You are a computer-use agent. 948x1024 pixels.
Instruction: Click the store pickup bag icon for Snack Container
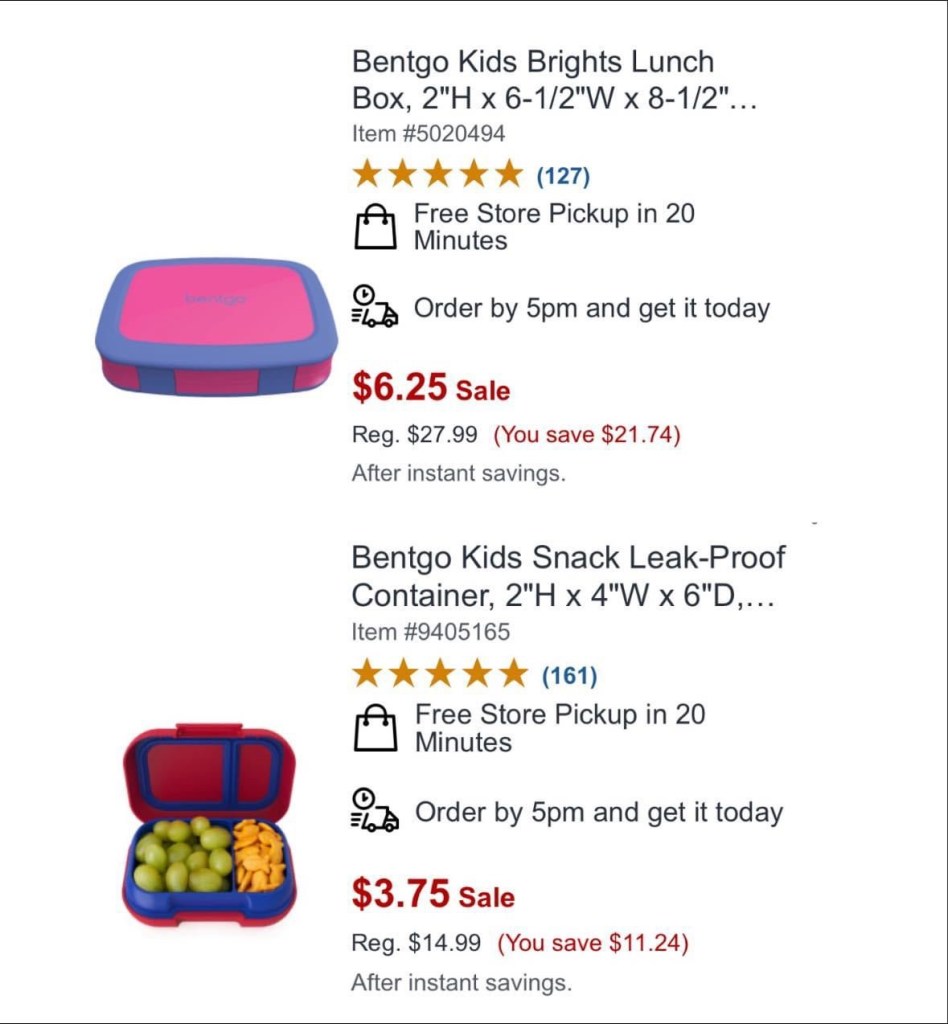pos(376,728)
